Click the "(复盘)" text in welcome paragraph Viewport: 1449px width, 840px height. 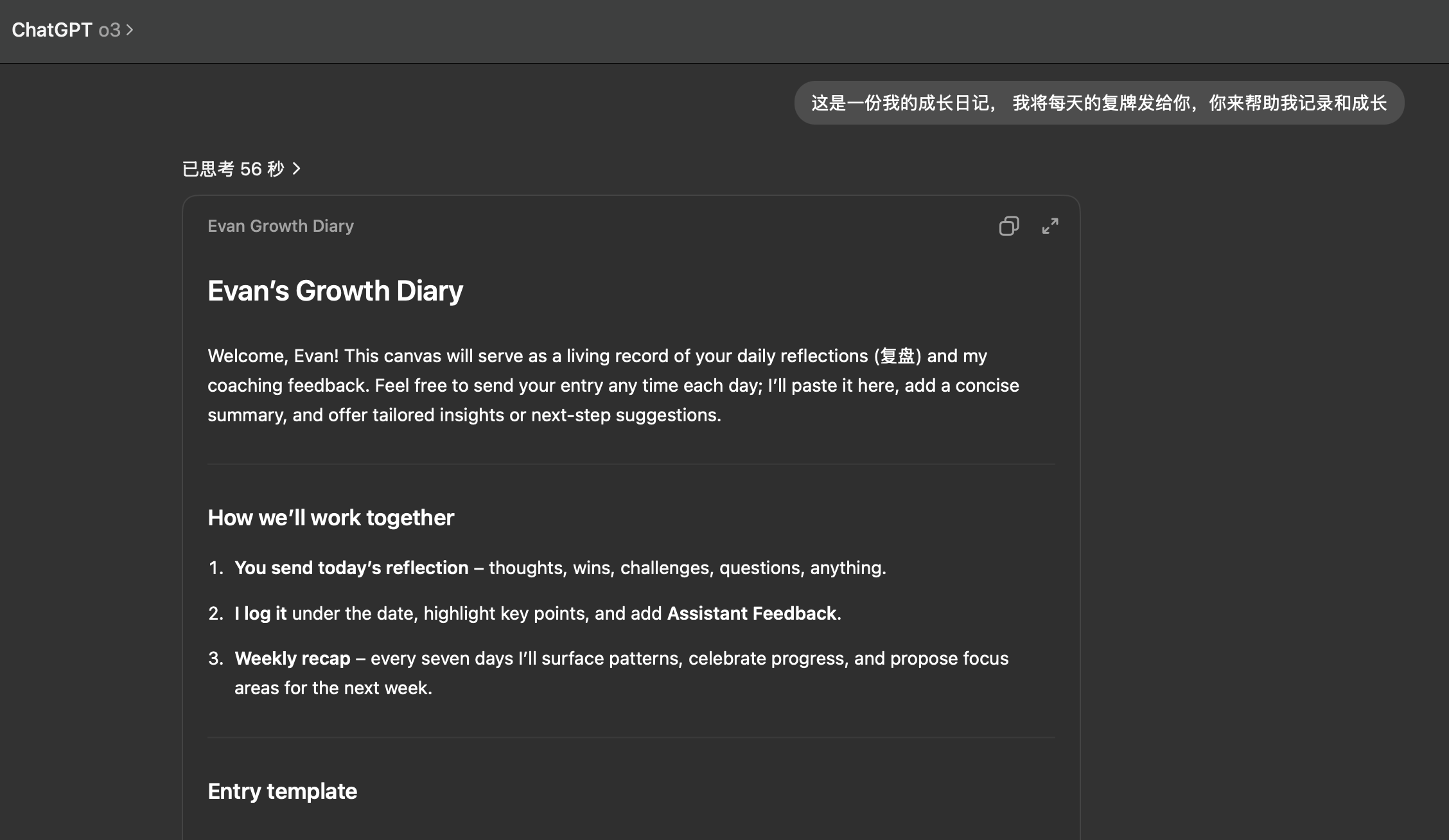tap(897, 356)
